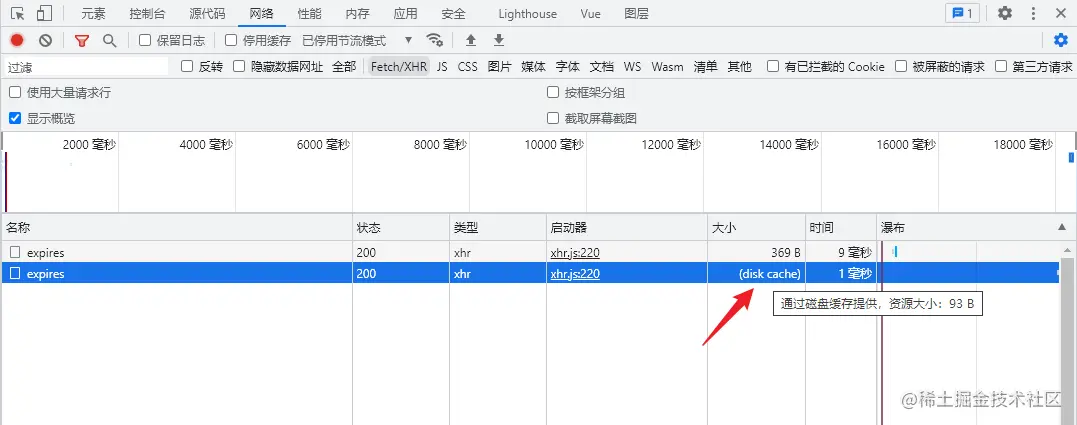
Task: Select the 全部 all-types filter
Action: pos(344,67)
